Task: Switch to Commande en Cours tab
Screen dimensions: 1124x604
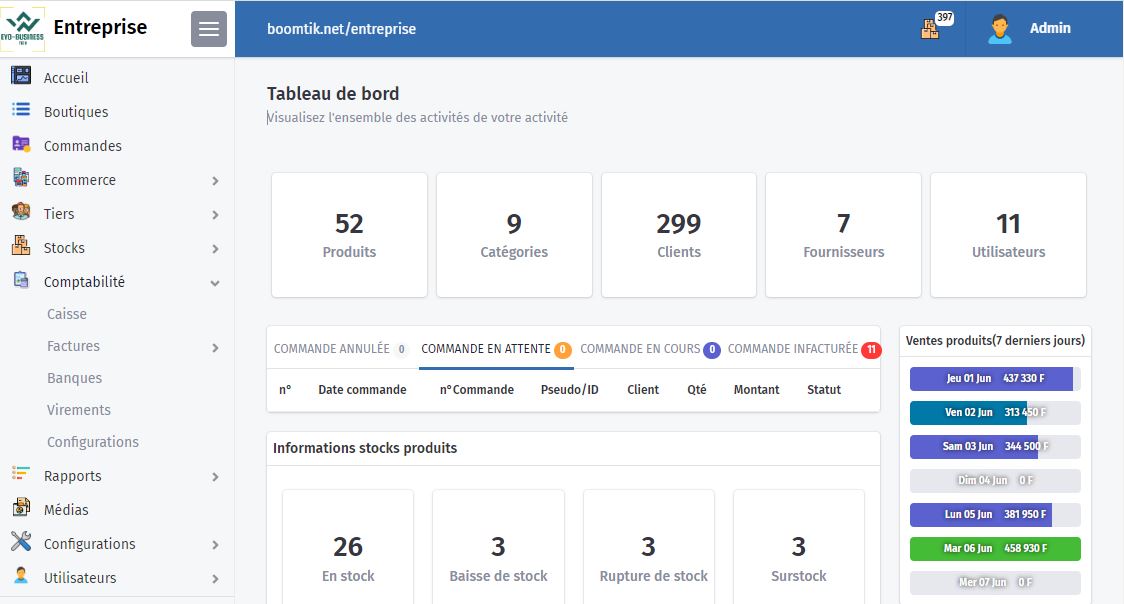Action: [640, 349]
